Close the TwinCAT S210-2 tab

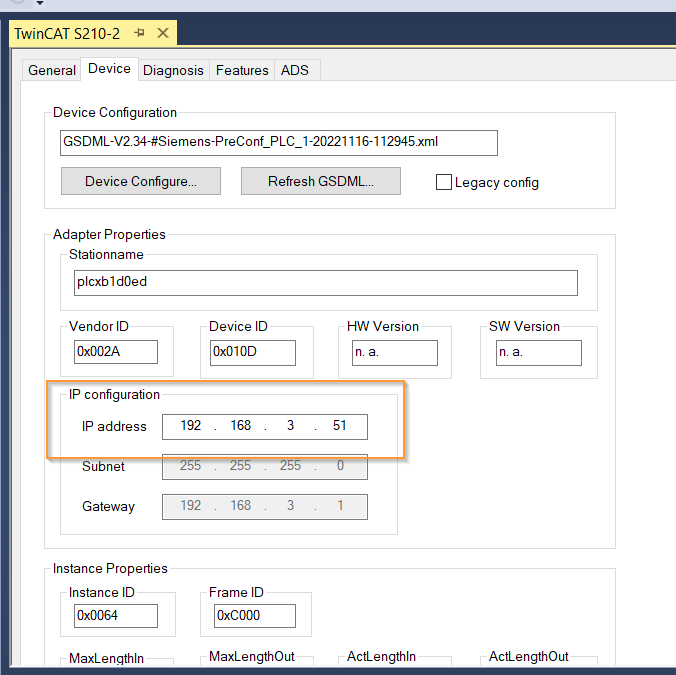(x=163, y=33)
